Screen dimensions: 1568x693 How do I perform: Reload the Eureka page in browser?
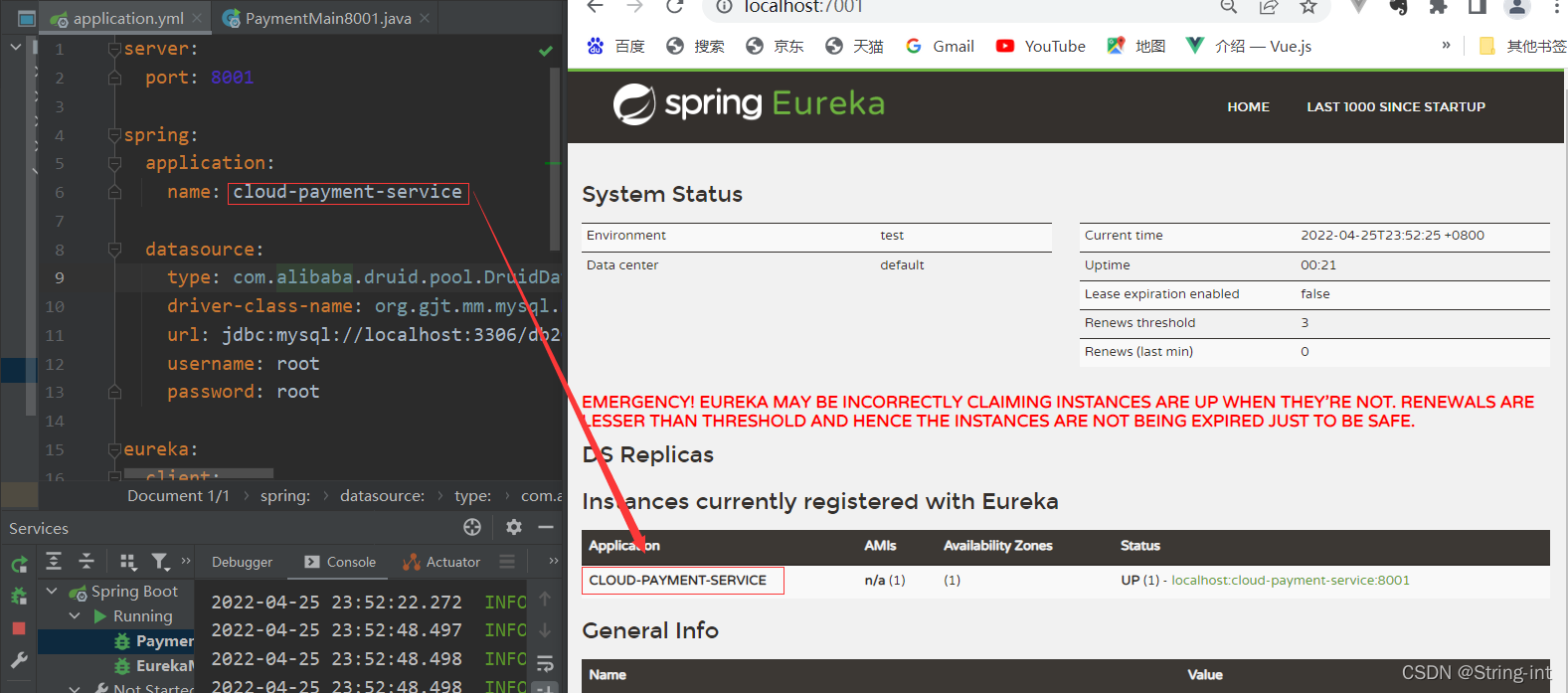pos(674,6)
